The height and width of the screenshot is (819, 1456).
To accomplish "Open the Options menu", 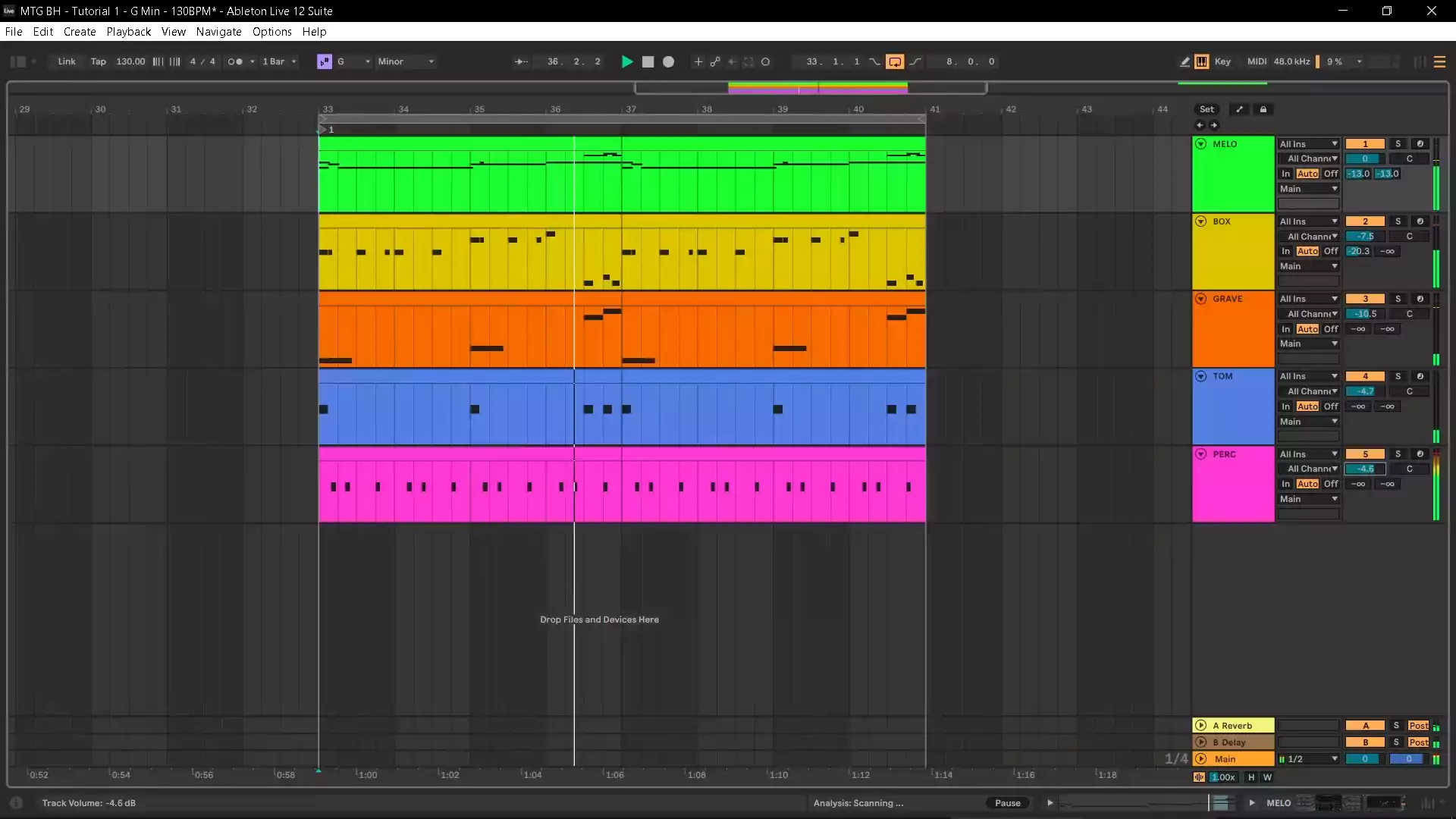I will pos(272,32).
